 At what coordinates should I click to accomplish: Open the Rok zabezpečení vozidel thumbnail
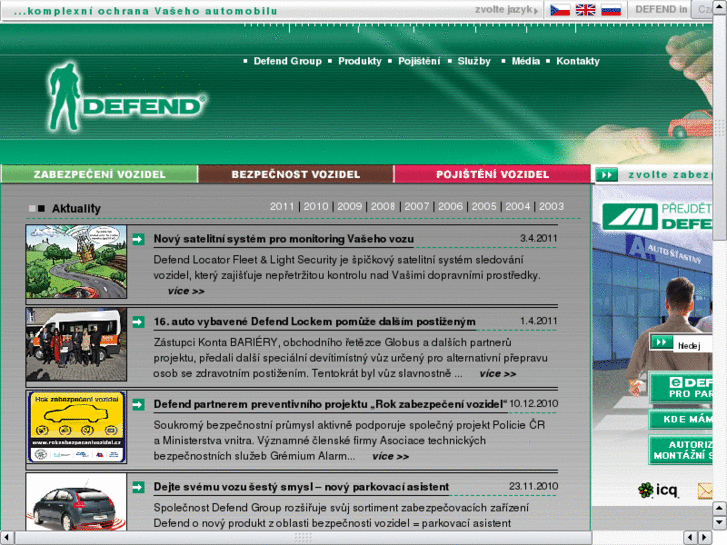[x=76, y=427]
